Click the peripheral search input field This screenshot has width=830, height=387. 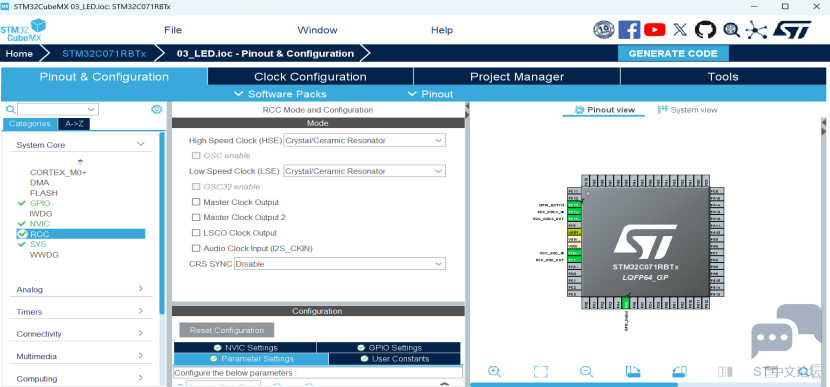(52, 110)
